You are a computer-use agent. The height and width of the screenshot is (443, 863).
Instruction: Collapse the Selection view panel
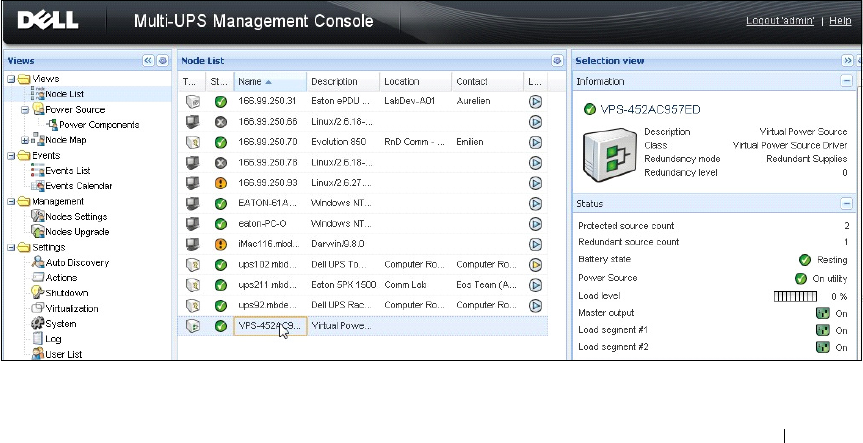pos(847,61)
